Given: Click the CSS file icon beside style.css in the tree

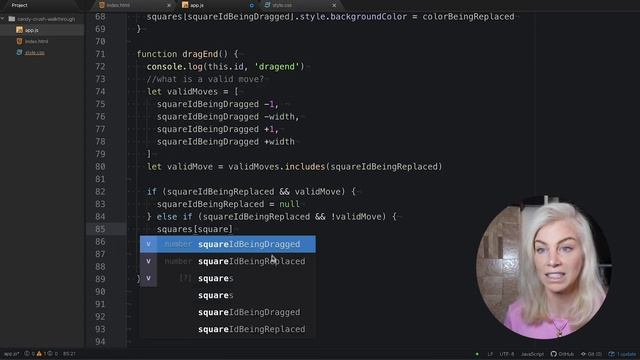Looking at the screenshot, I should 19,52.
